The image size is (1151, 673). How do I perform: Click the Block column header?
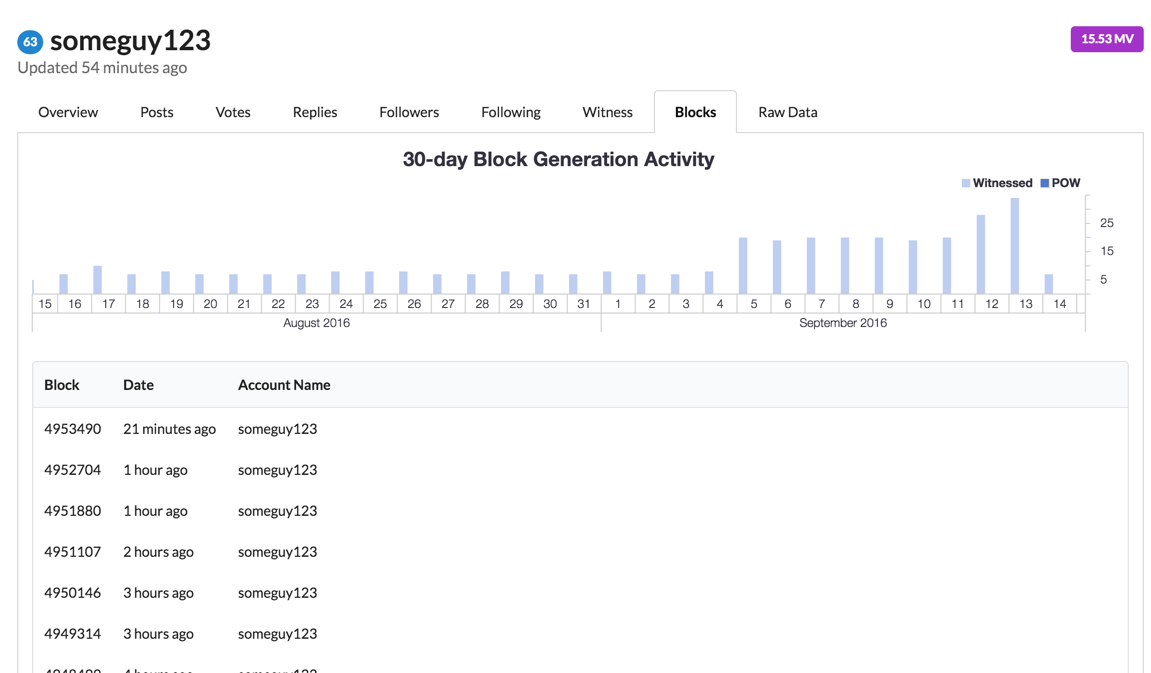click(x=62, y=385)
